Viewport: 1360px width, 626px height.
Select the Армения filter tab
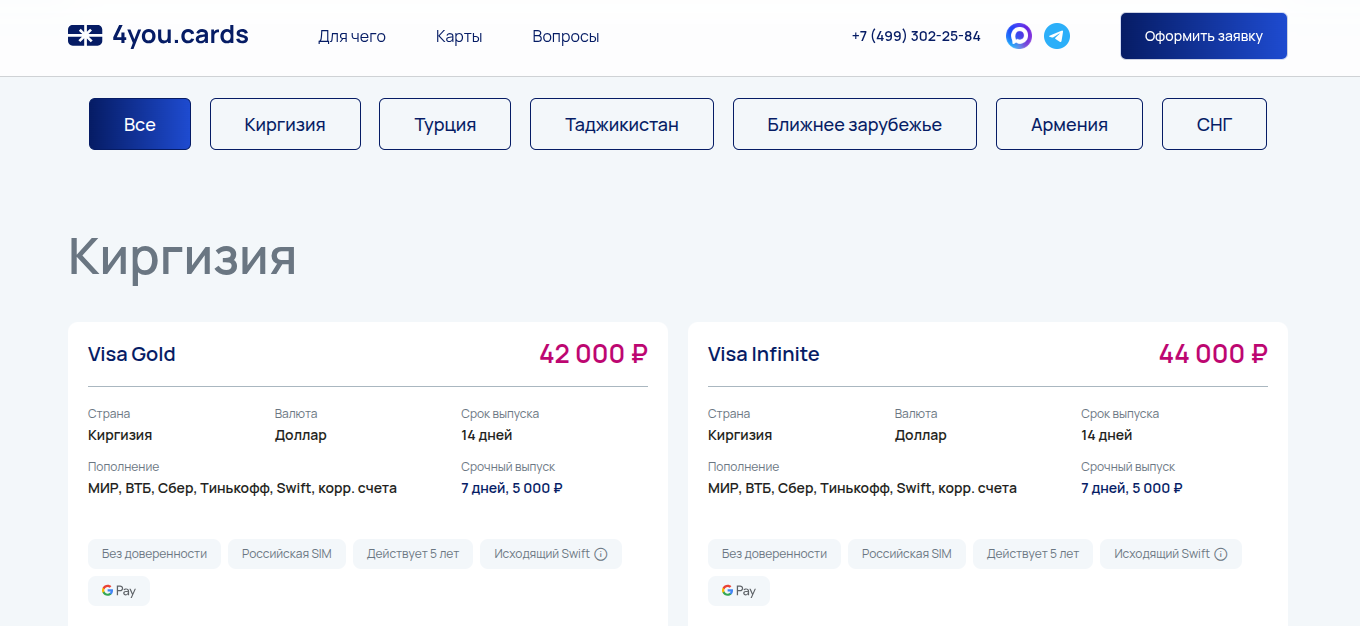click(x=1069, y=124)
